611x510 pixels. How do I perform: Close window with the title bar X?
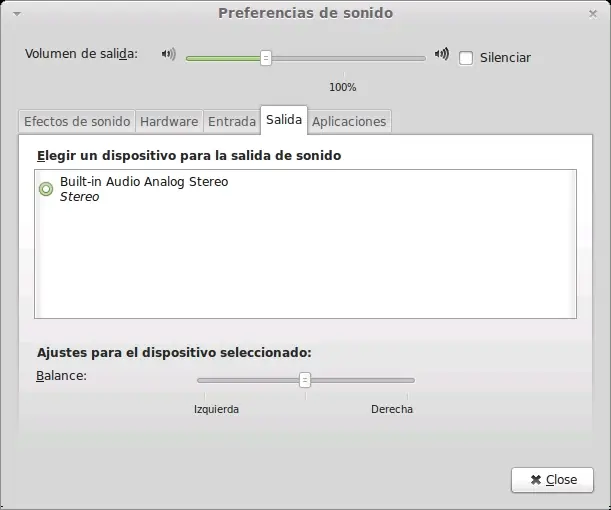(x=593, y=14)
